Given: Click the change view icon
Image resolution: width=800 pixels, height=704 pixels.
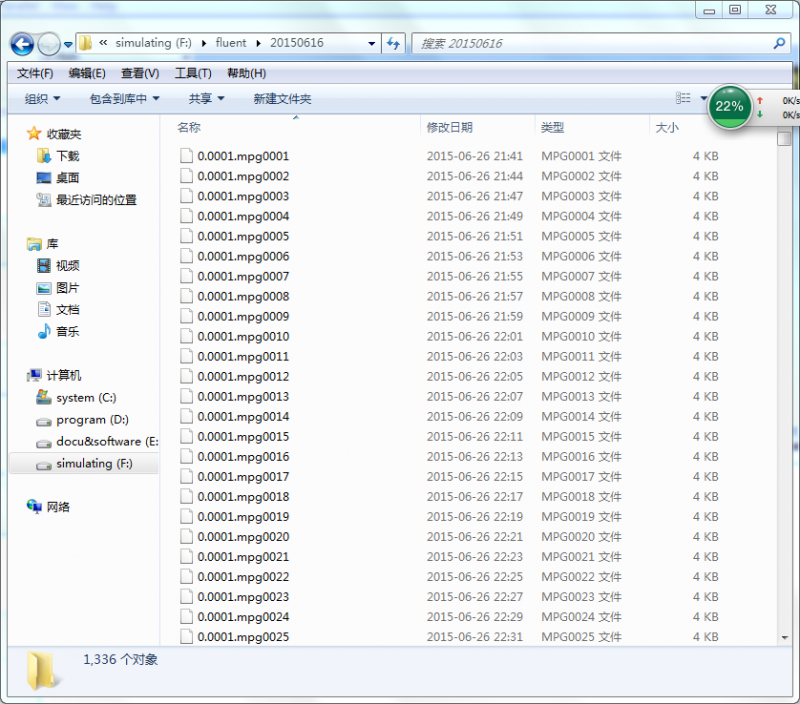Looking at the screenshot, I should click(683, 98).
